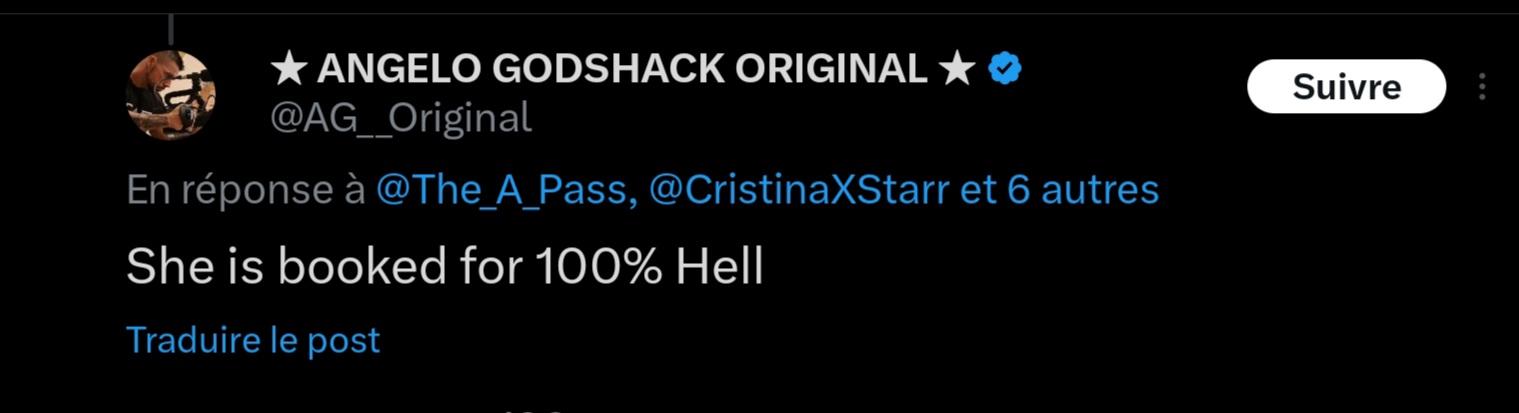Click the thread connector line above avatar
This screenshot has width=1519, height=413.
coord(172,27)
